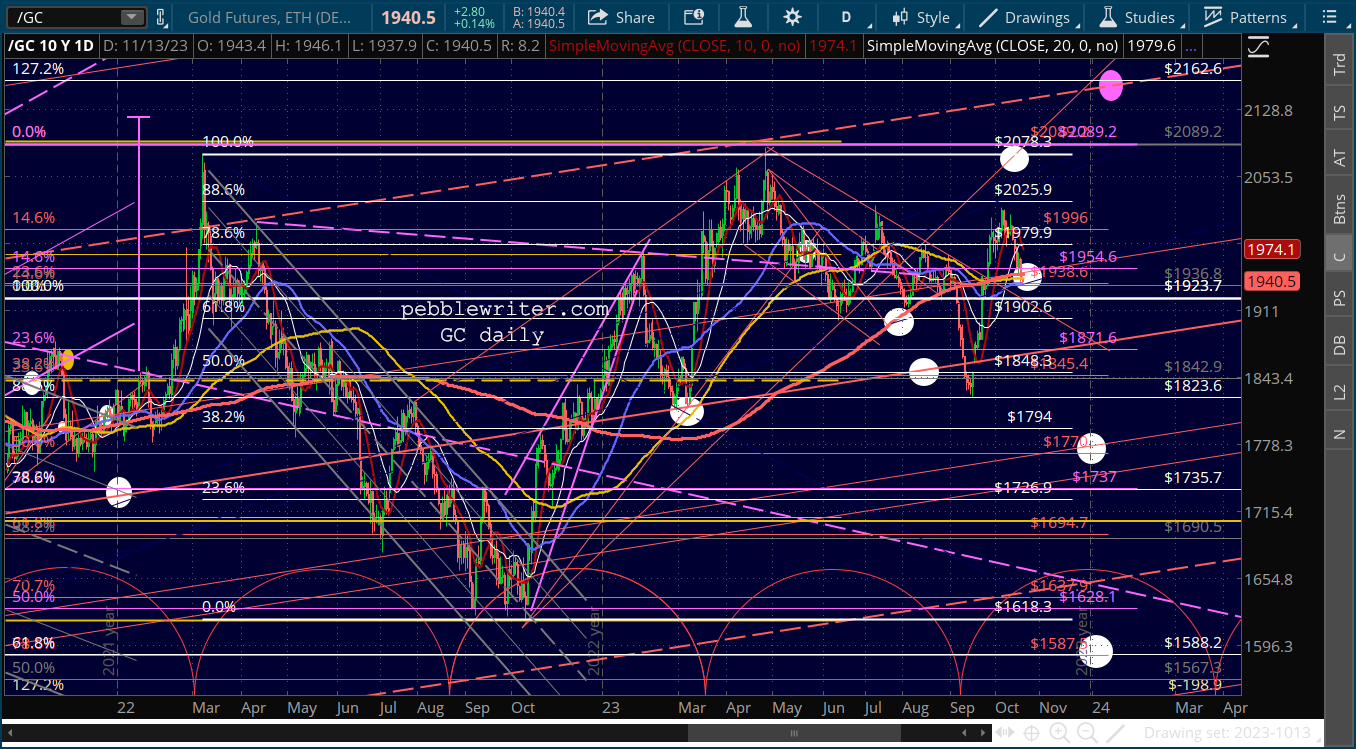Click the magenta target ellipse near $2162.6

(1110, 86)
